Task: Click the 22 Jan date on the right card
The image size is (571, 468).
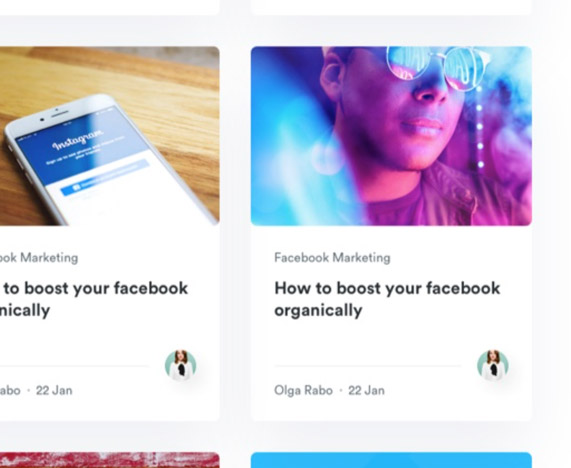Action: click(x=366, y=390)
